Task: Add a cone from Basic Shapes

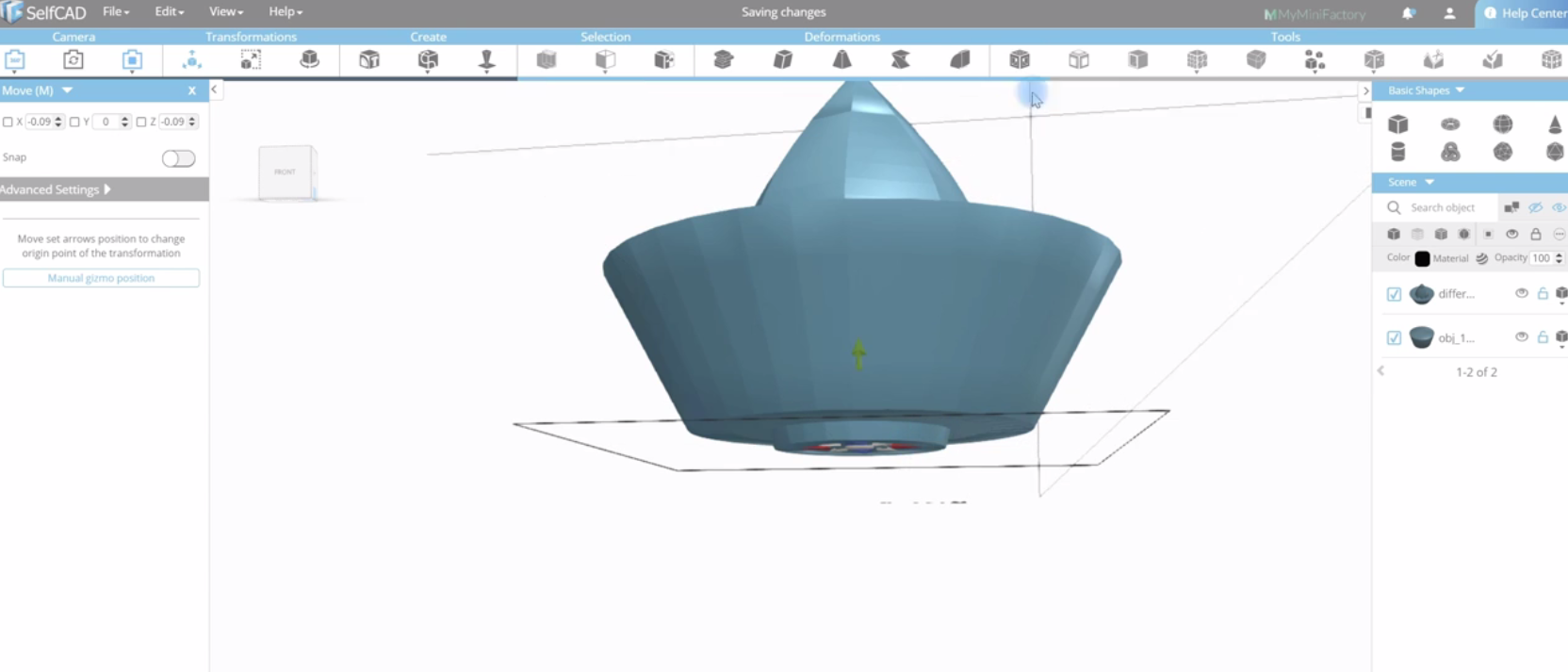Action: 1555,123
